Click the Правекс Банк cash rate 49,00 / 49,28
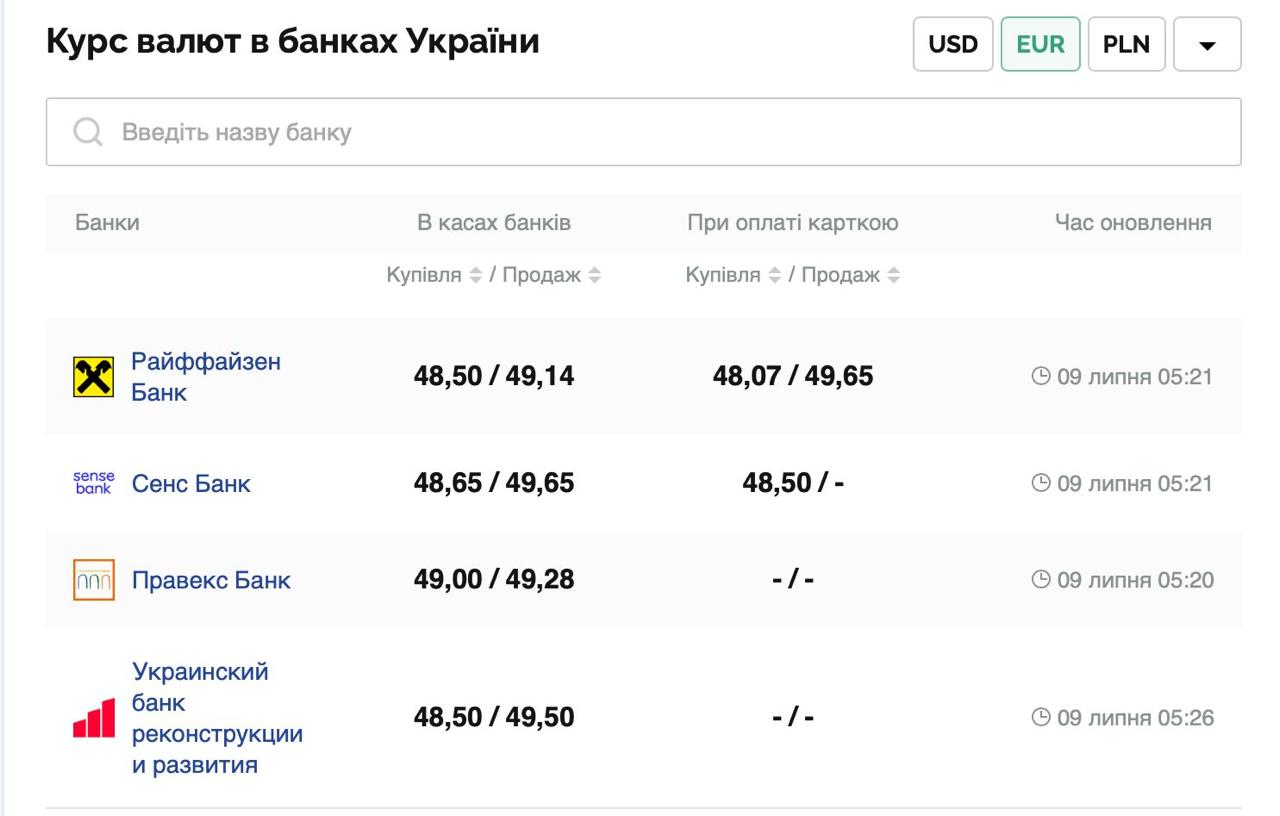This screenshot has height=816, width=1280. click(494, 578)
